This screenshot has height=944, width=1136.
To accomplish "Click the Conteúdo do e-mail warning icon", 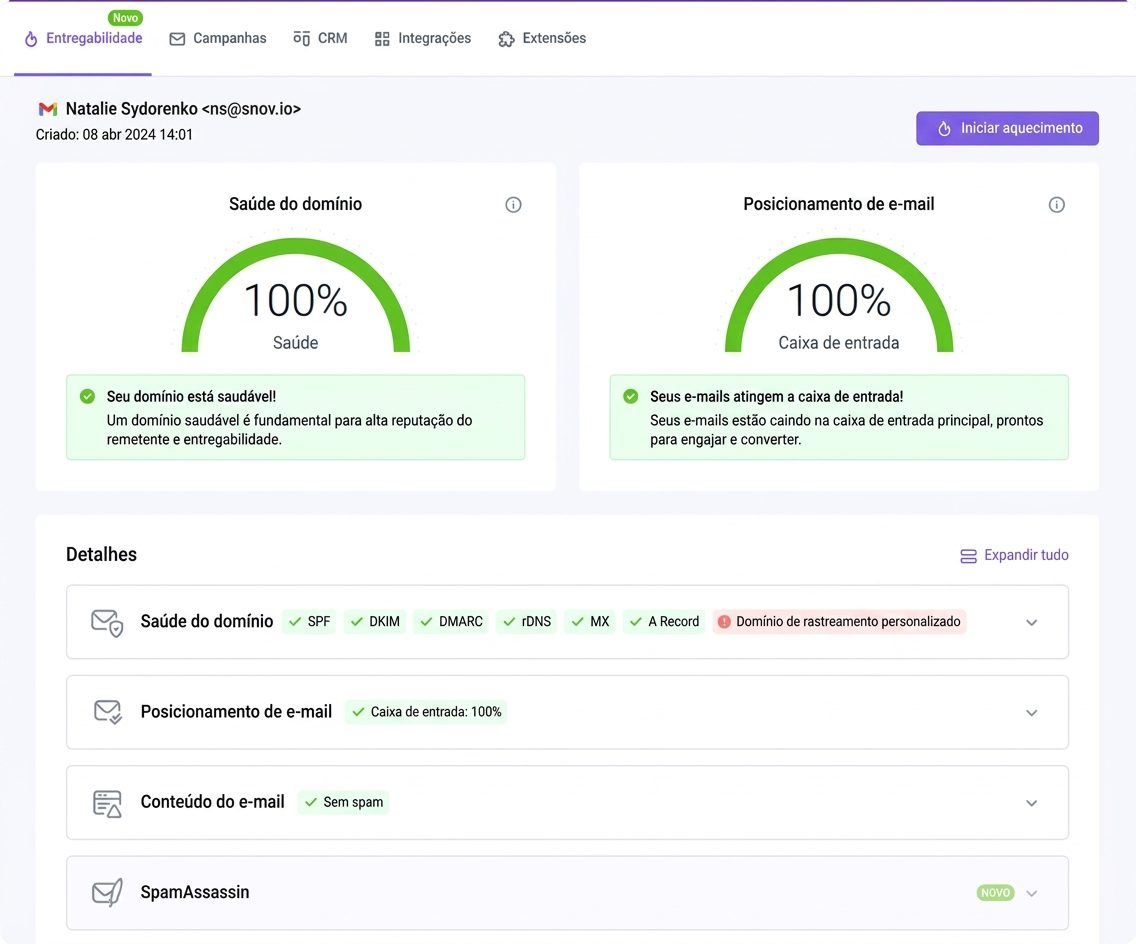I will (x=107, y=803).
